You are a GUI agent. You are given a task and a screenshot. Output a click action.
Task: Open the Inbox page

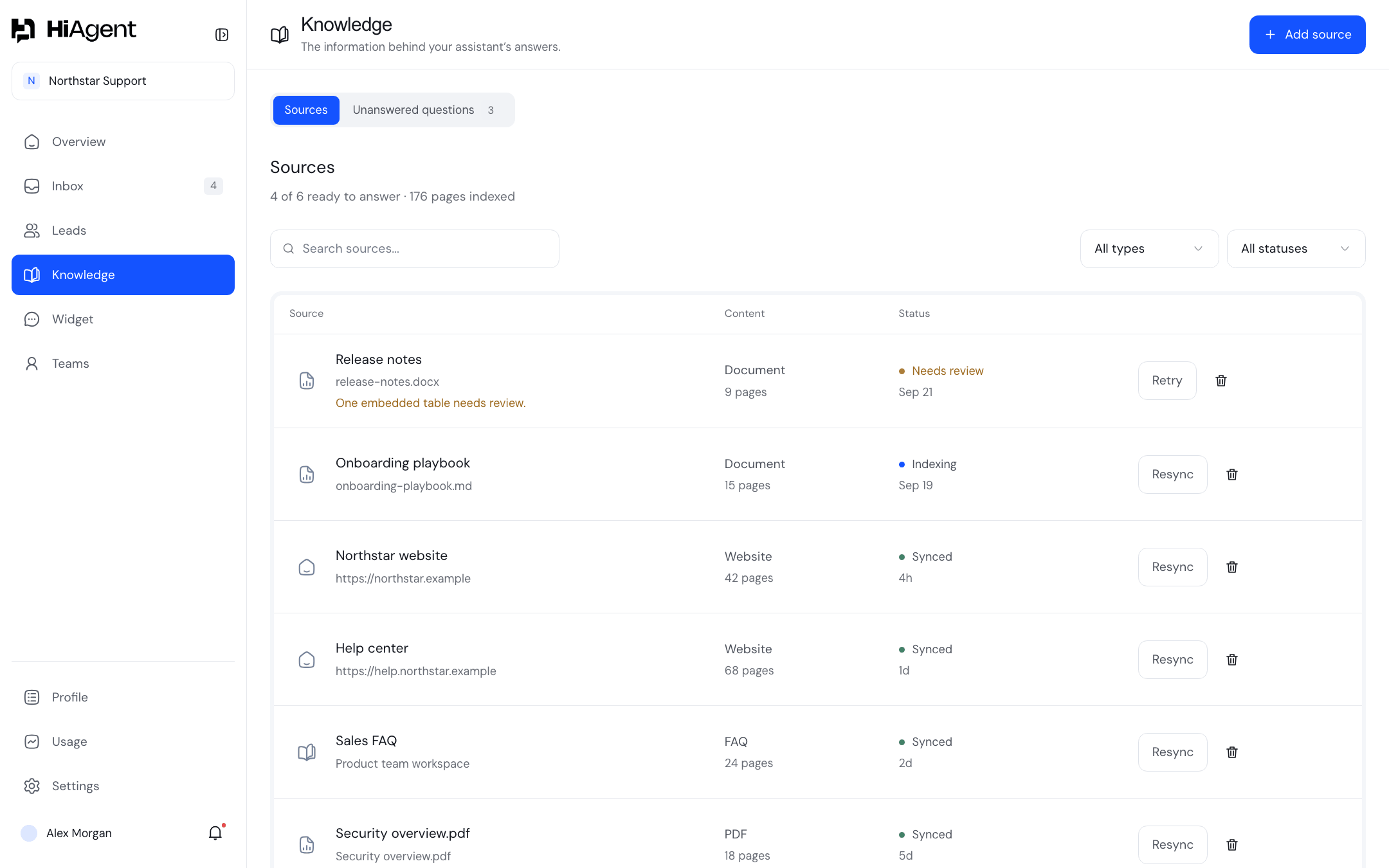pyautogui.click(x=123, y=186)
